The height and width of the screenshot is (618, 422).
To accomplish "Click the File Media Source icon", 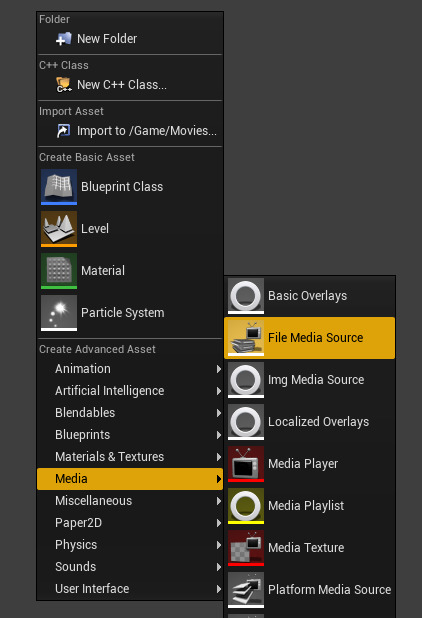I will [x=246, y=338].
